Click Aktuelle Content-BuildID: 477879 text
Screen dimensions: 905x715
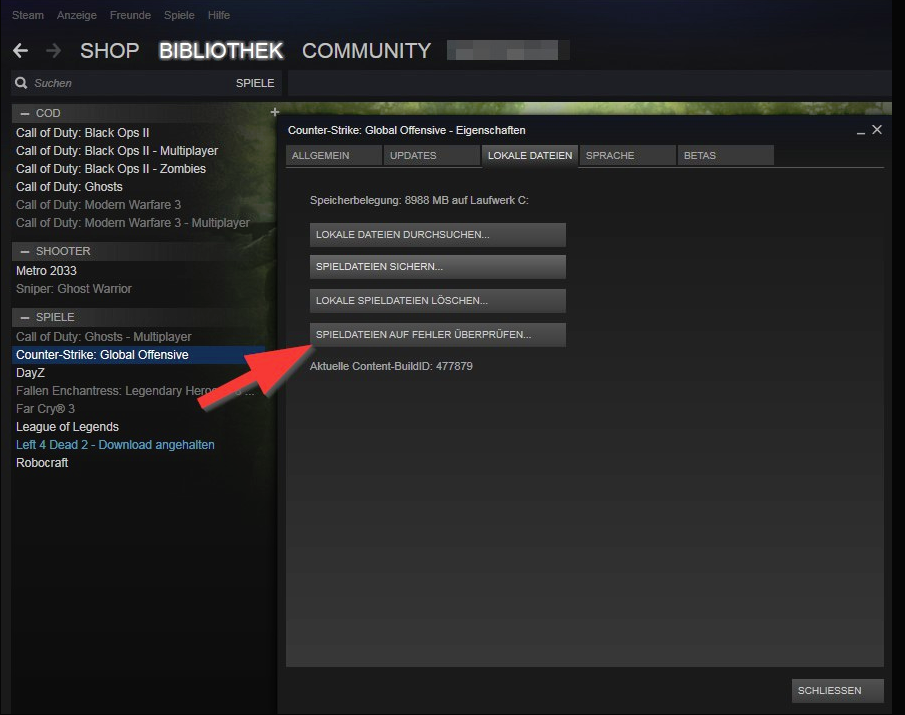pyautogui.click(x=391, y=366)
